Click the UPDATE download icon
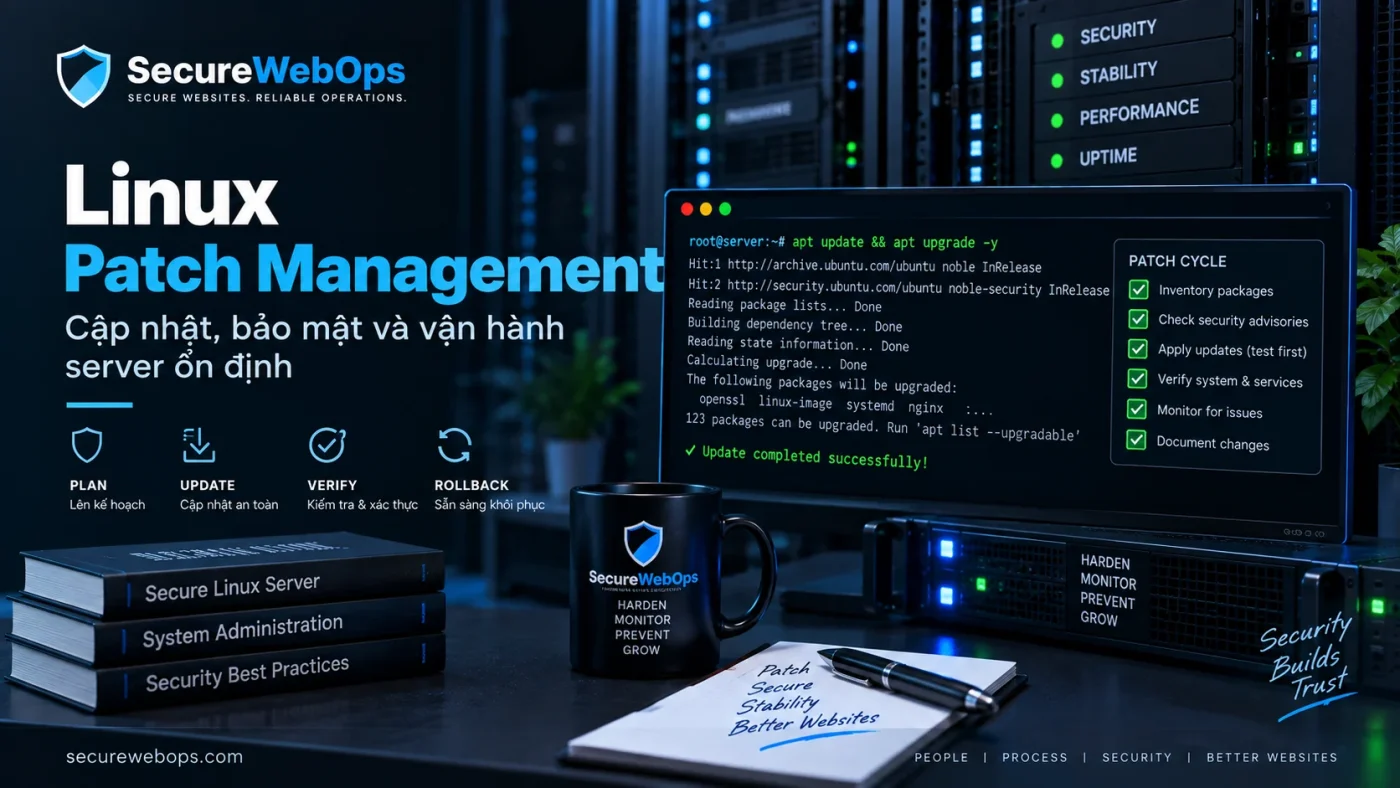1400x788 pixels. click(199, 444)
